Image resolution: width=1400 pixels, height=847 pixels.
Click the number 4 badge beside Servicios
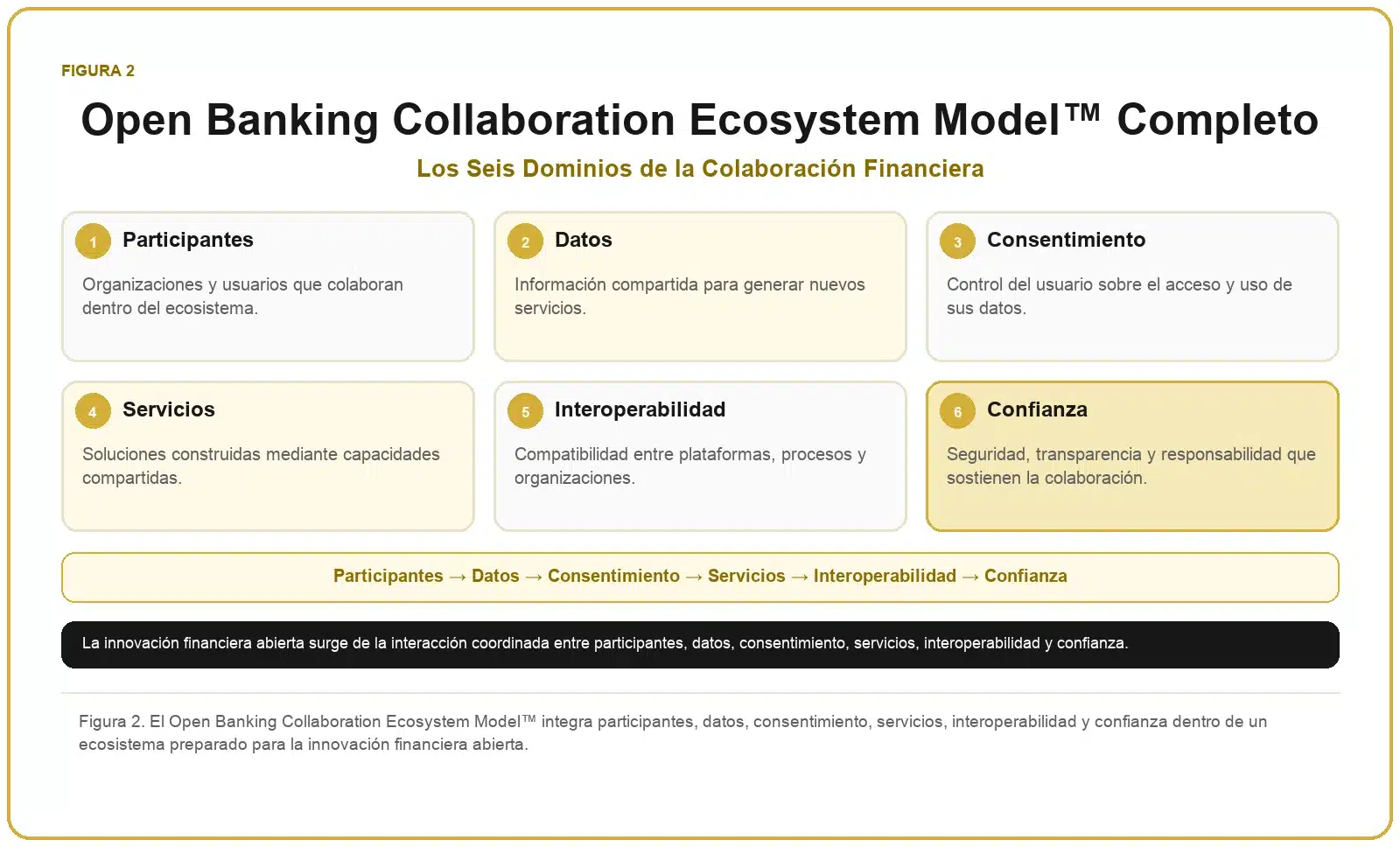tap(93, 411)
